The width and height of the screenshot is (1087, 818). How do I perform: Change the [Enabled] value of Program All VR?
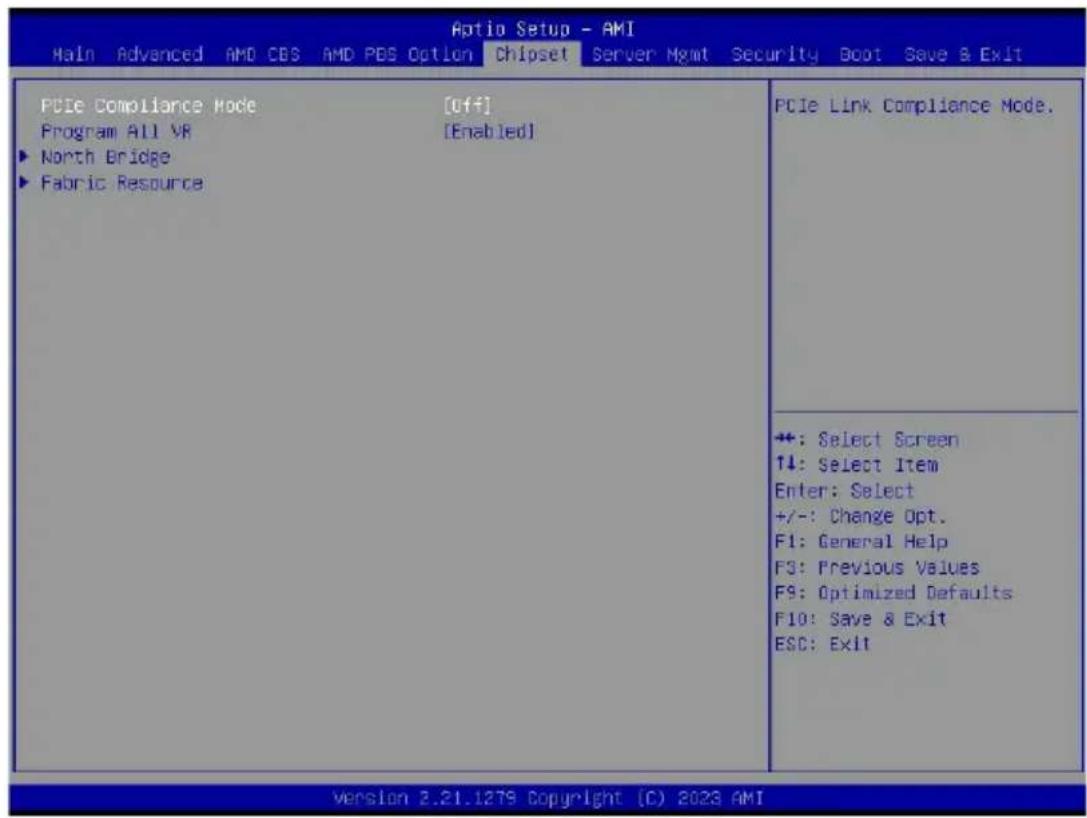[x=489, y=131]
